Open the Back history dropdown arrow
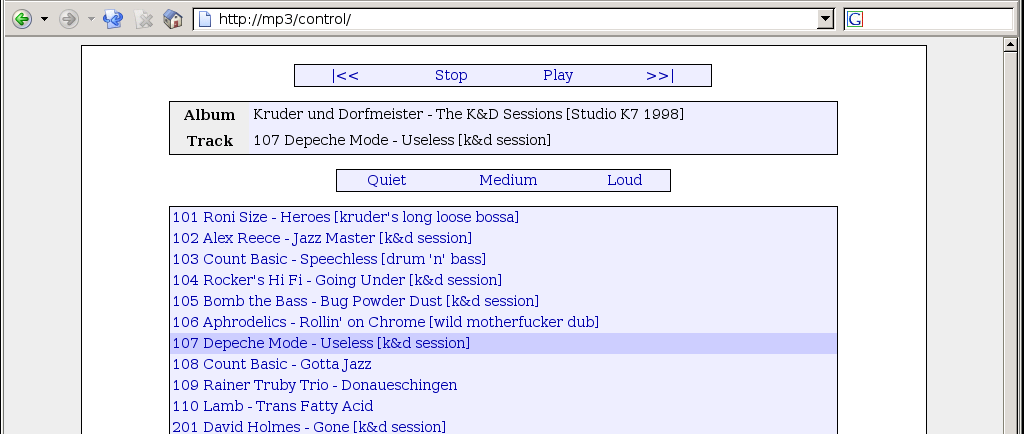The height and width of the screenshot is (434, 1024). tap(44, 20)
